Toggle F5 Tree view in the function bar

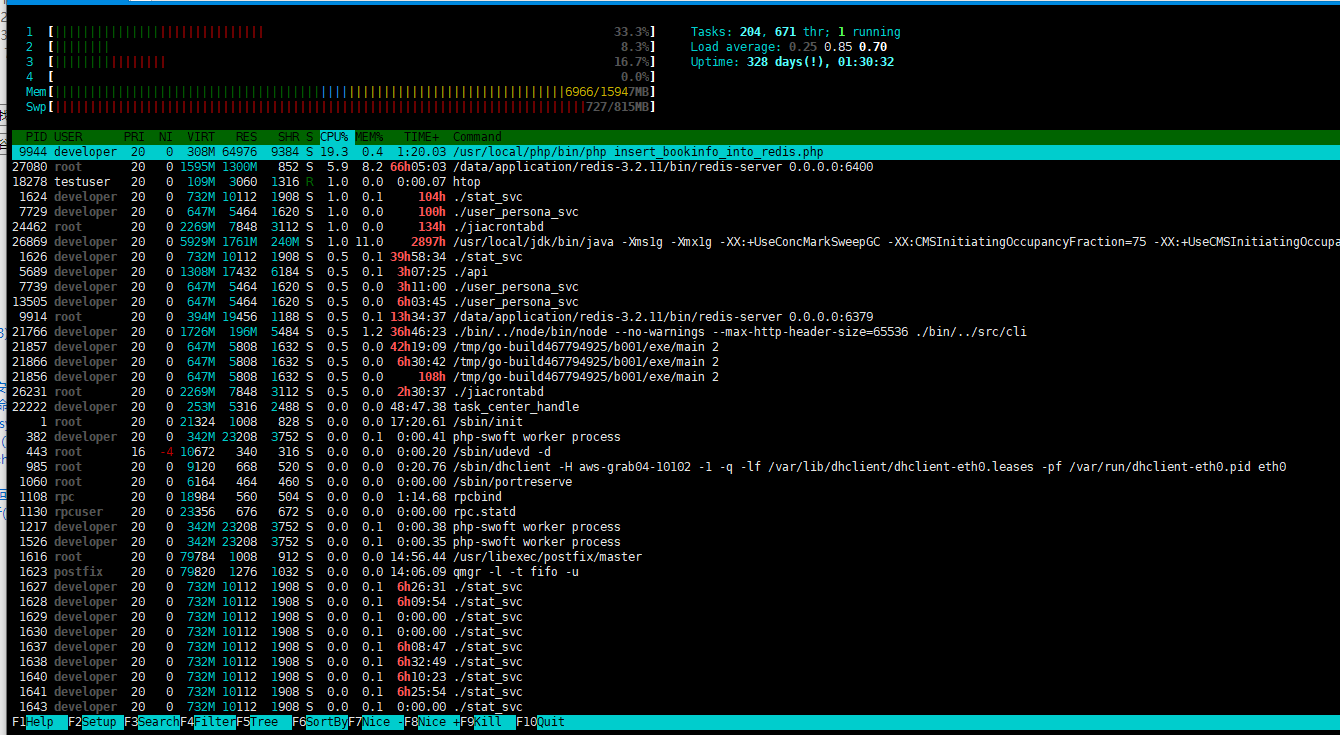(x=264, y=722)
